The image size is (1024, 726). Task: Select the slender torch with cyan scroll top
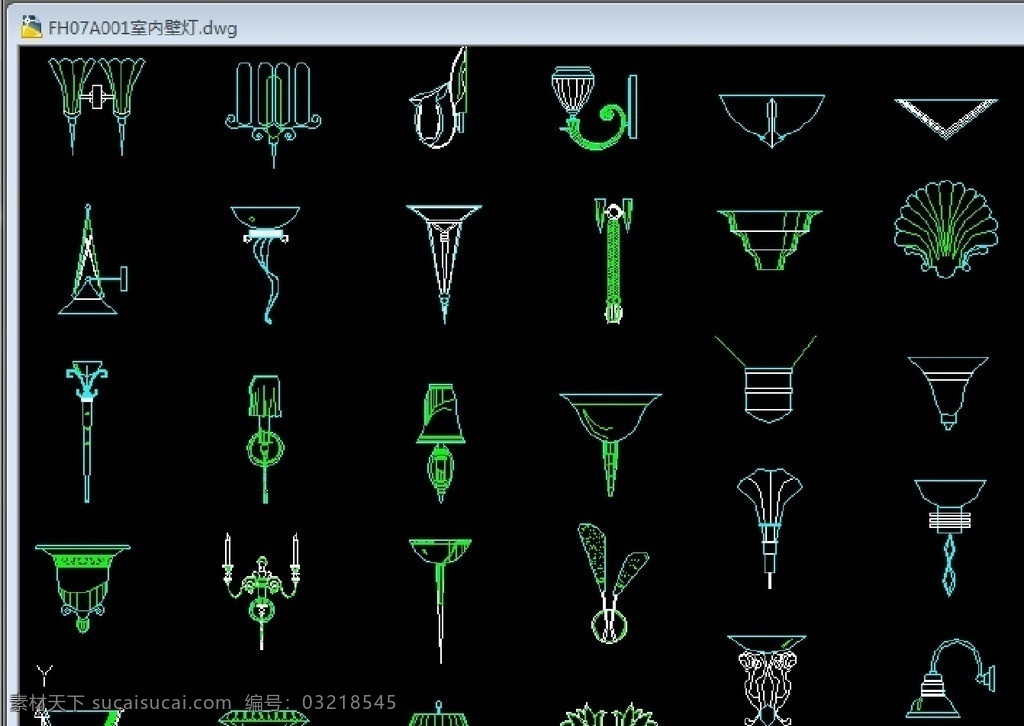tap(87, 432)
